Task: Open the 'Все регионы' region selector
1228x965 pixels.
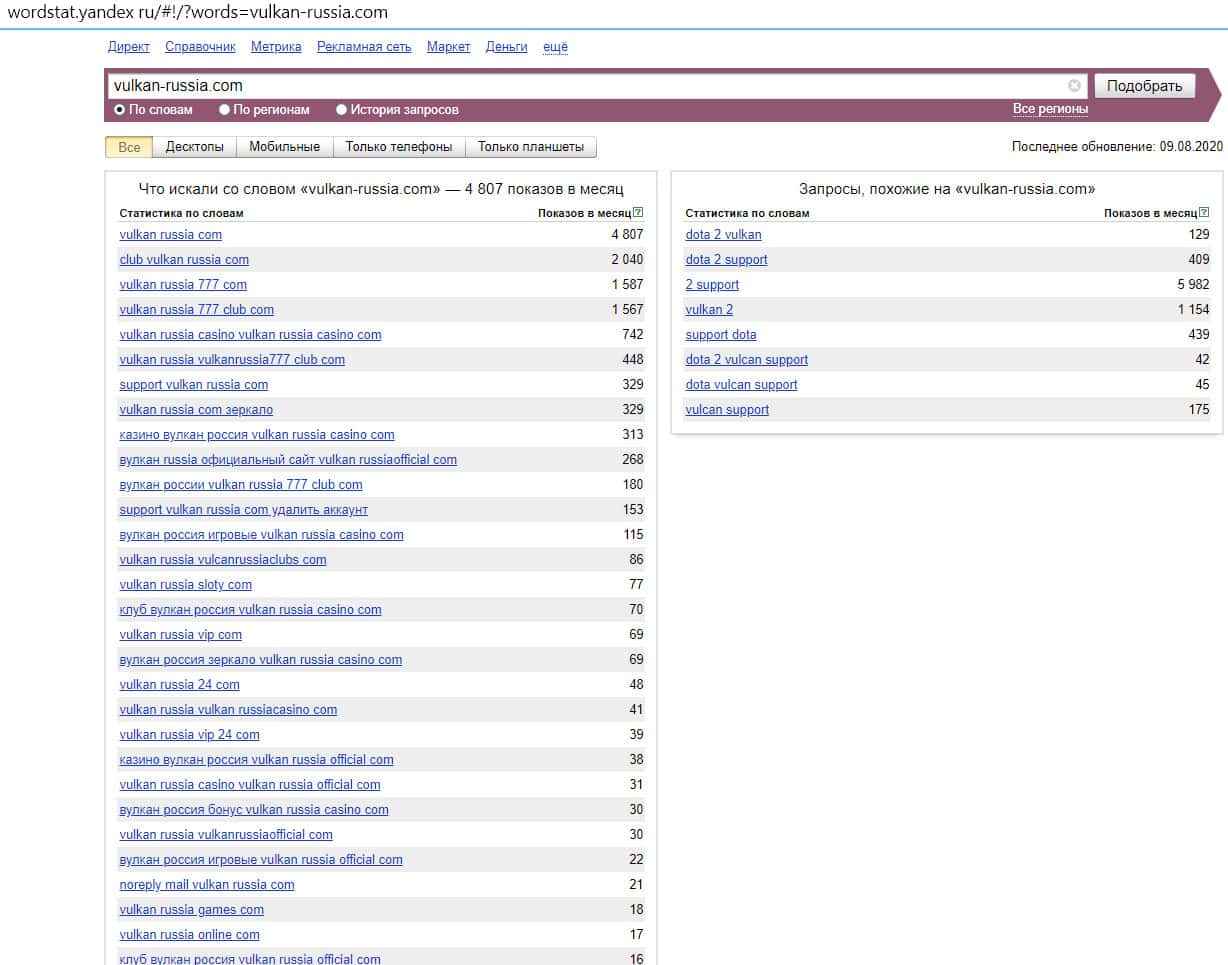Action: (1050, 109)
